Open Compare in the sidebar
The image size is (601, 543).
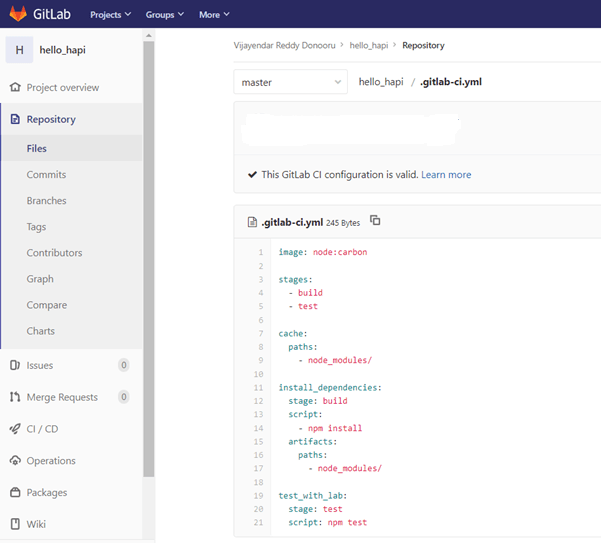pos(47,305)
